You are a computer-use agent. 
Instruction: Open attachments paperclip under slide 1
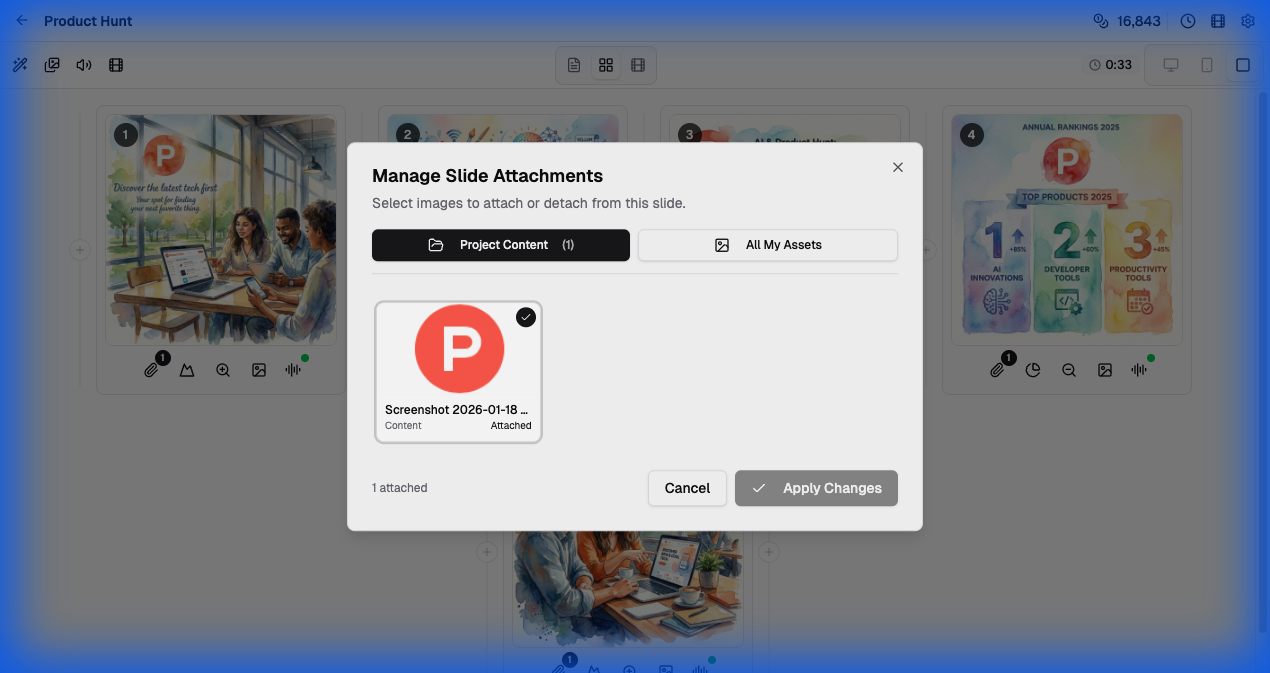151,370
